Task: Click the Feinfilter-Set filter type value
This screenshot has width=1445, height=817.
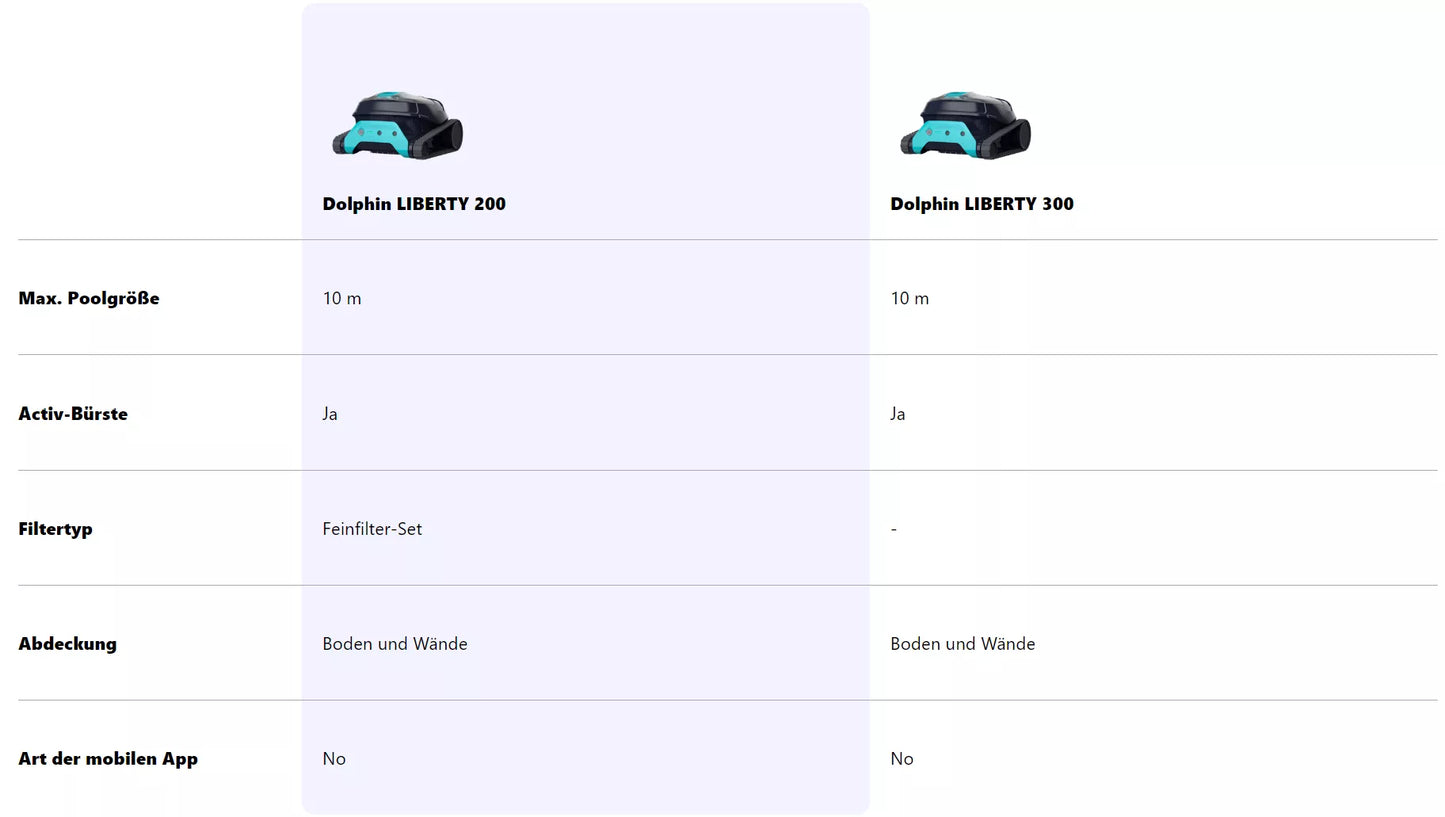Action: coord(372,529)
